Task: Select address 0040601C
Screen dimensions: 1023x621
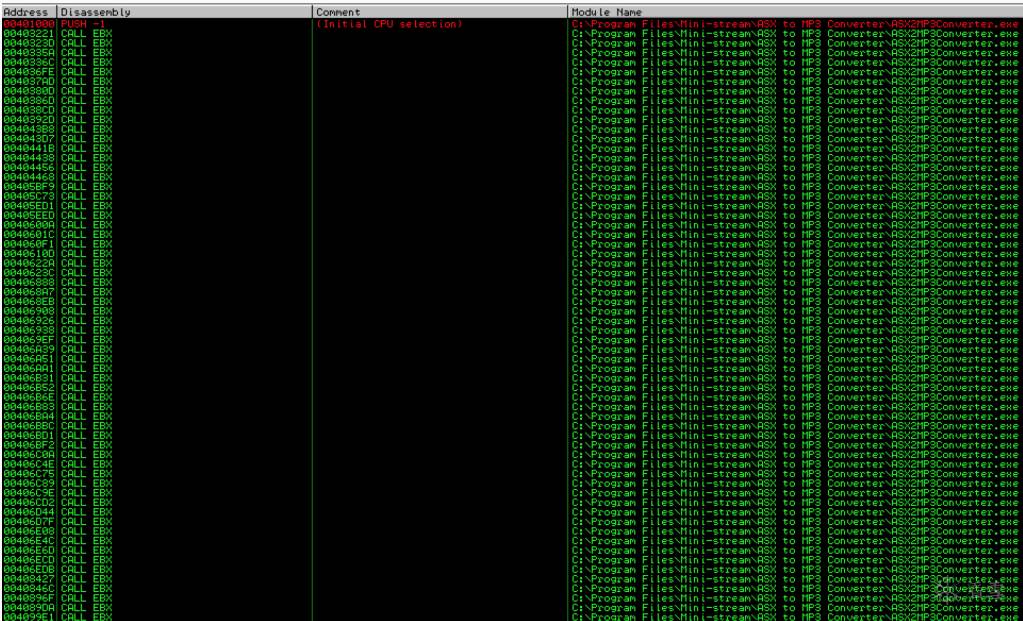Action: point(29,234)
